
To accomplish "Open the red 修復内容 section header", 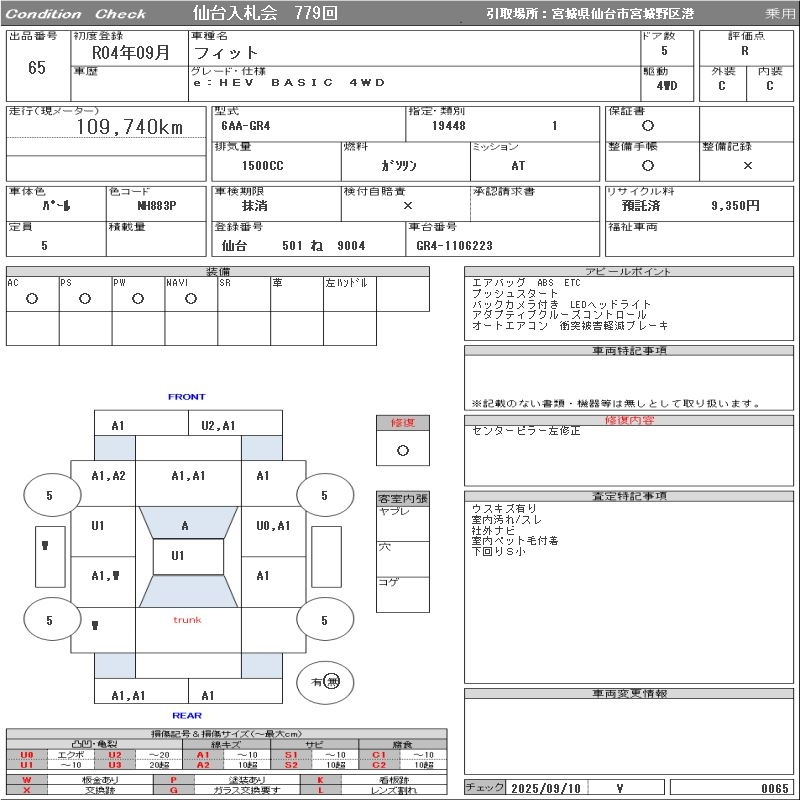I will coord(629,420).
